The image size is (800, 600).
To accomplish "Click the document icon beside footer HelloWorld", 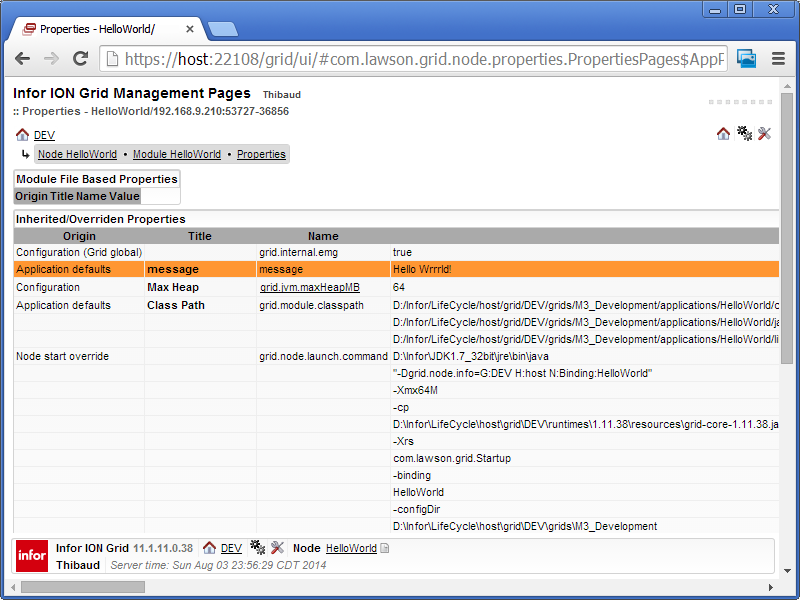I will pos(385,549).
